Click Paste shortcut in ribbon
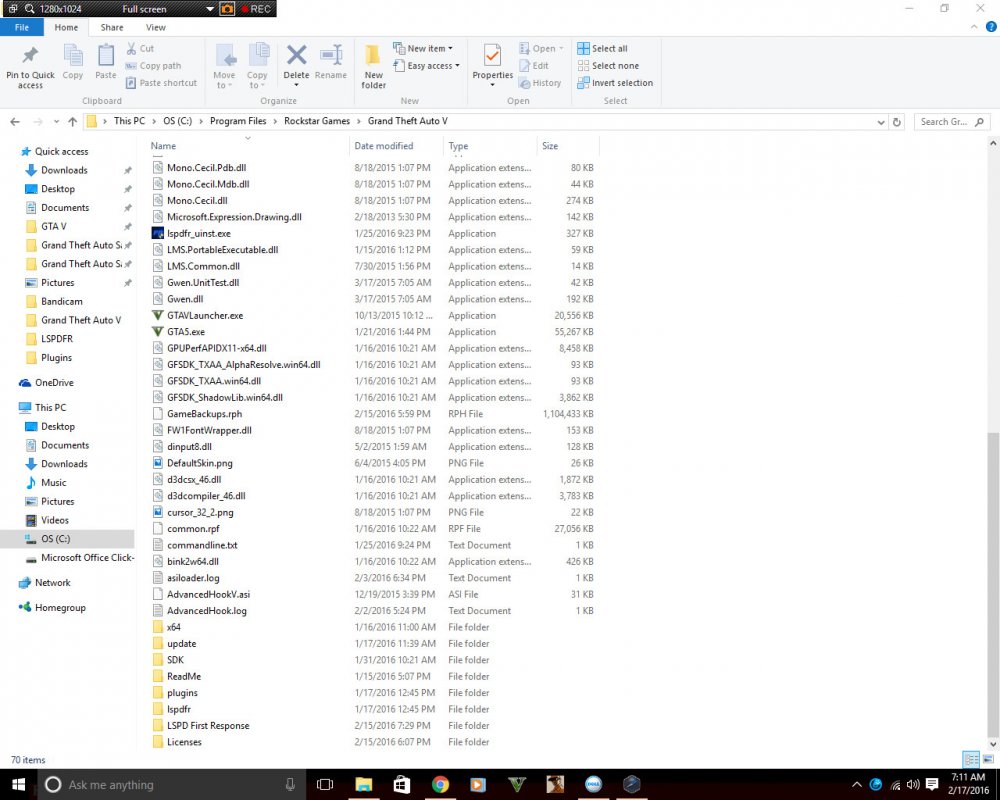The image size is (1000, 800). [x=161, y=83]
